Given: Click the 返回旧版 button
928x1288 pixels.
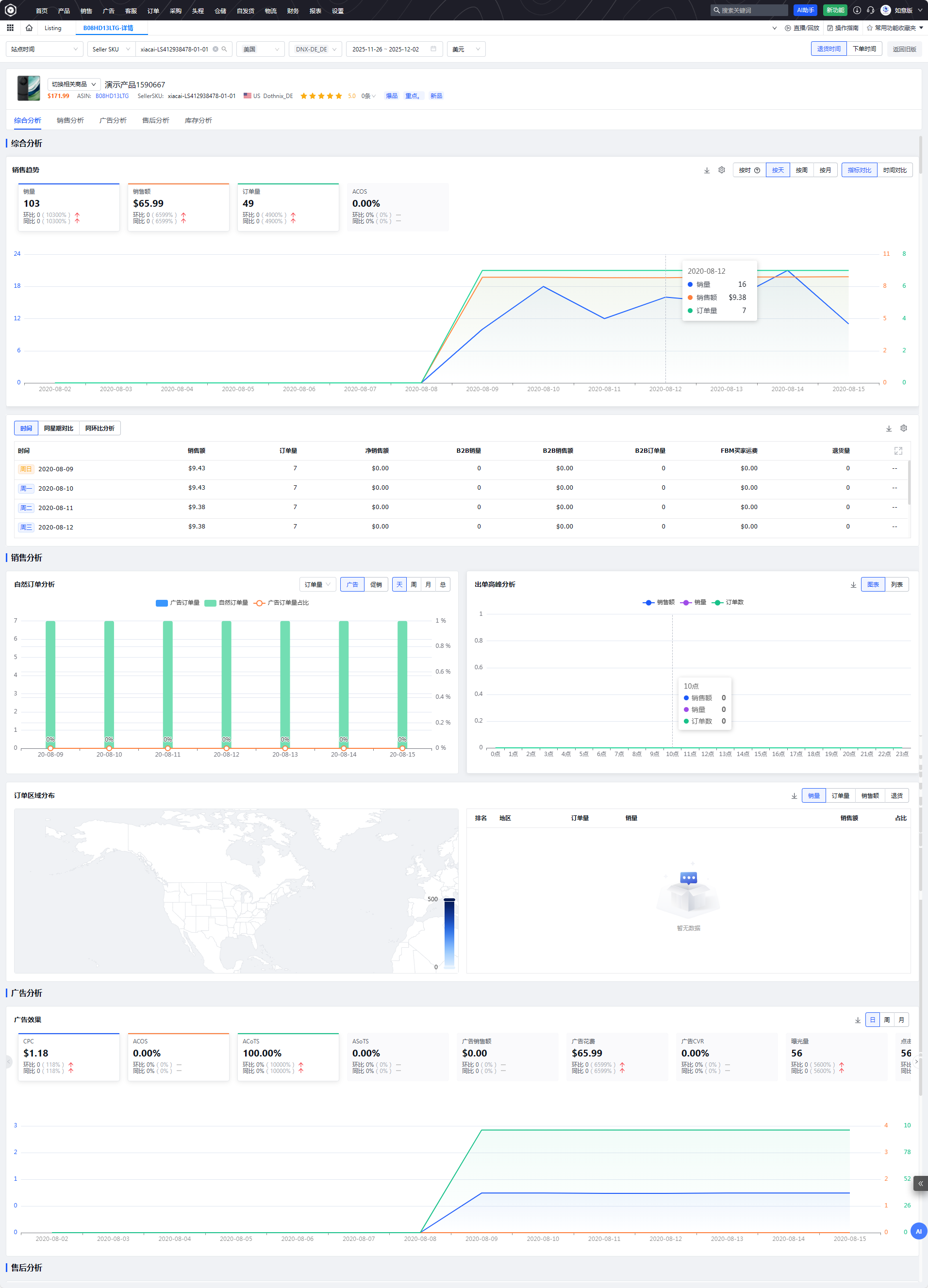Looking at the screenshot, I should point(904,50).
